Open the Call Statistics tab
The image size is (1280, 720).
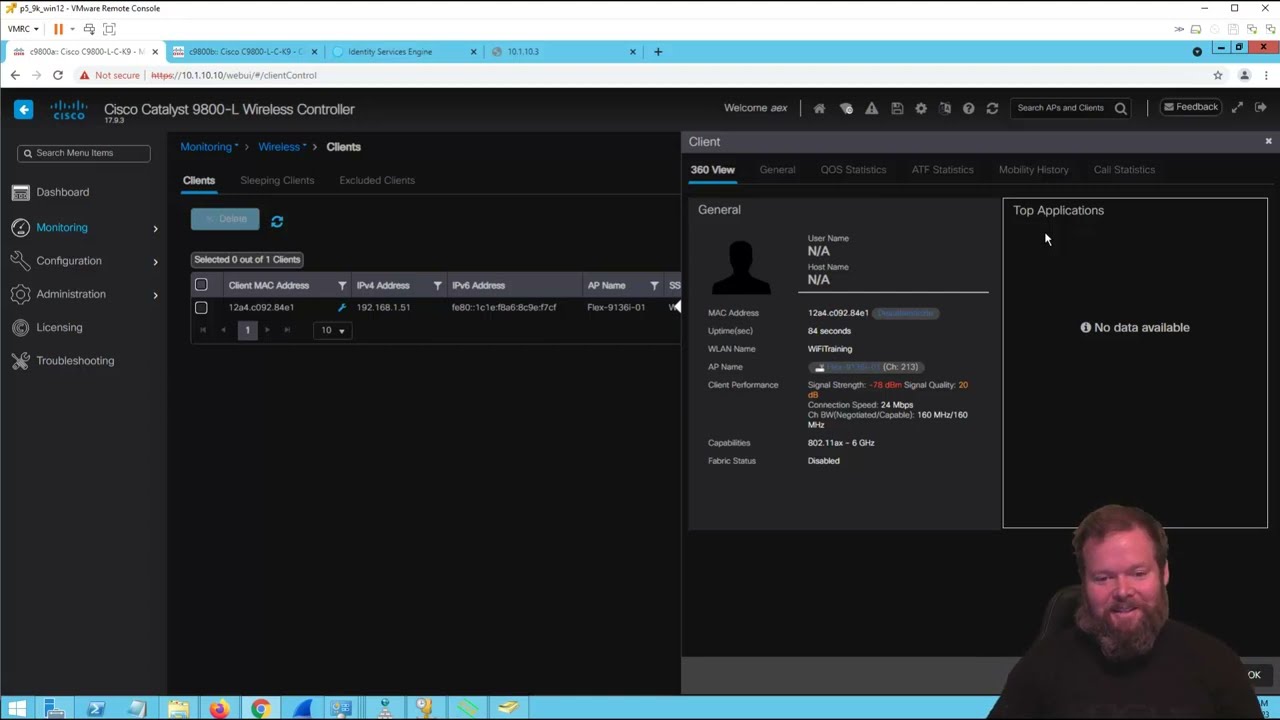click(1124, 170)
